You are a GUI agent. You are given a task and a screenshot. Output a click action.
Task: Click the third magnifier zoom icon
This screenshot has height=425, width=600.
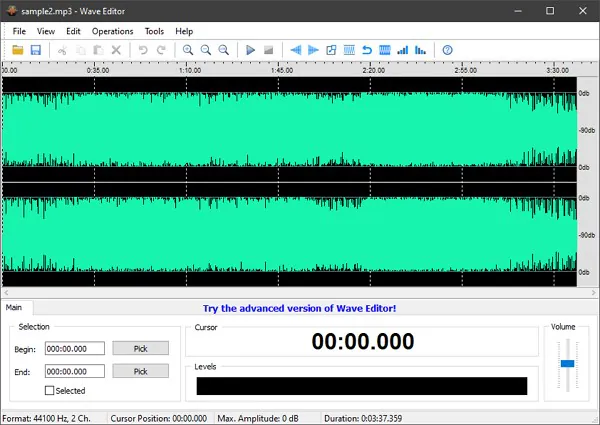click(224, 50)
